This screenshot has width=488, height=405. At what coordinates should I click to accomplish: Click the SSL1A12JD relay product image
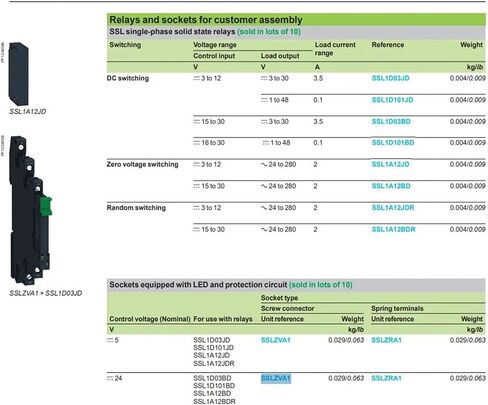click(x=18, y=74)
